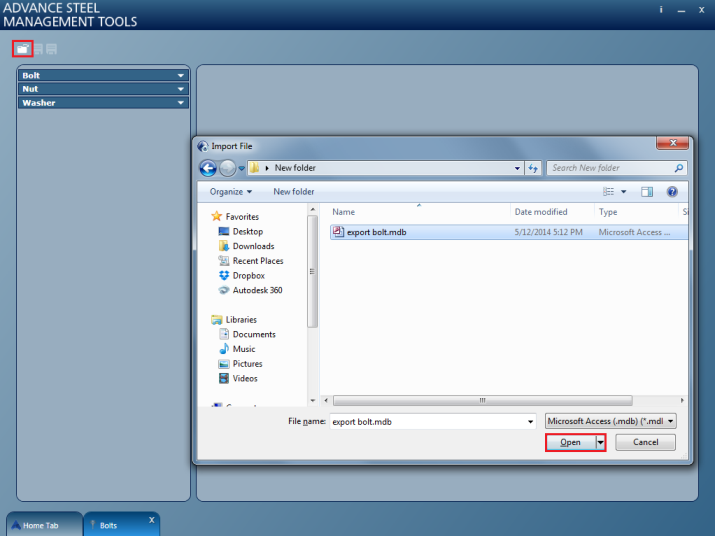Toggle the preview pane icon
This screenshot has width=715, height=536.
coord(647,192)
